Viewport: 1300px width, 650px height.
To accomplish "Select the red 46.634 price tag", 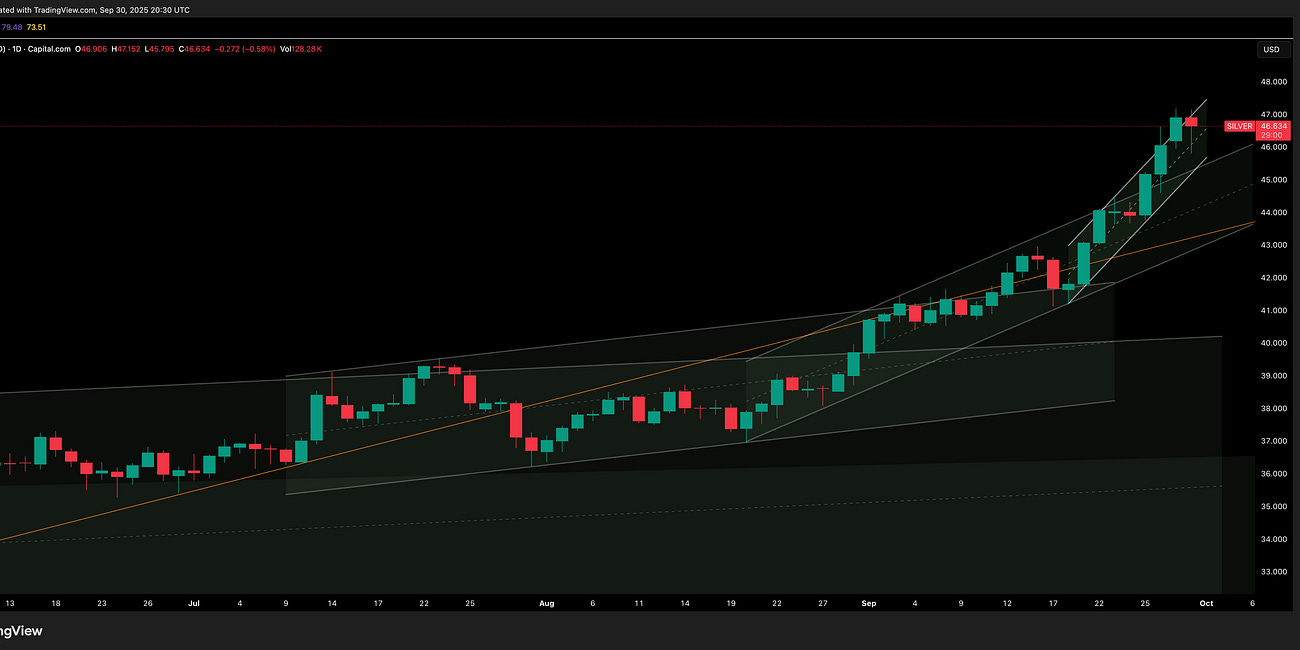I will [1272, 126].
